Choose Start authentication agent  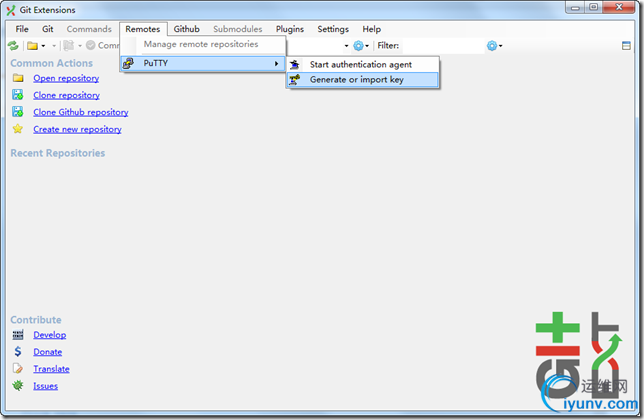point(363,64)
